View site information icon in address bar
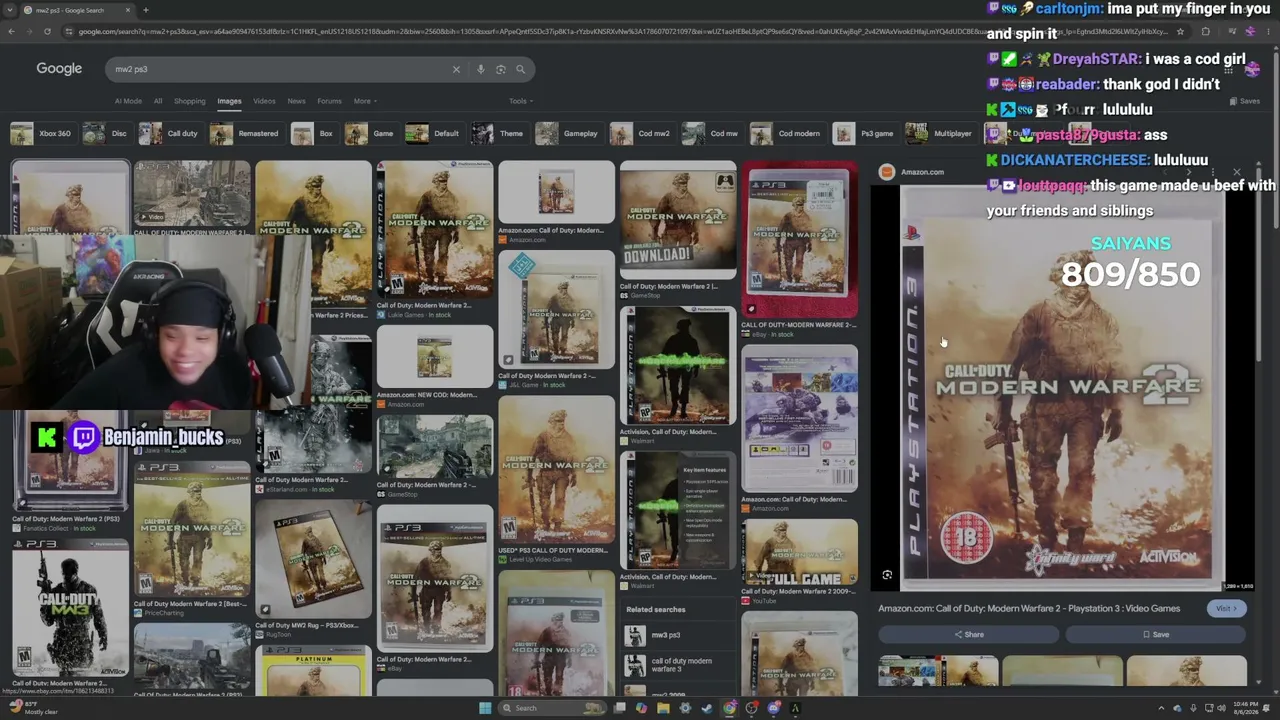This screenshot has width=1280, height=720. coord(68,31)
